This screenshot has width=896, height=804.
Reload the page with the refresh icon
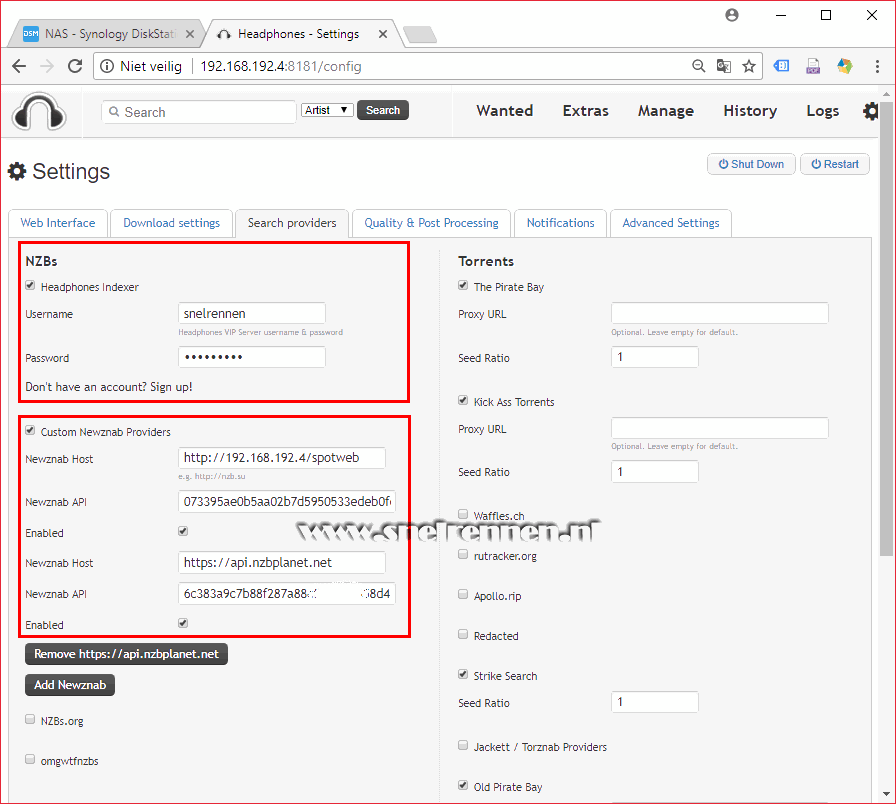(75, 66)
